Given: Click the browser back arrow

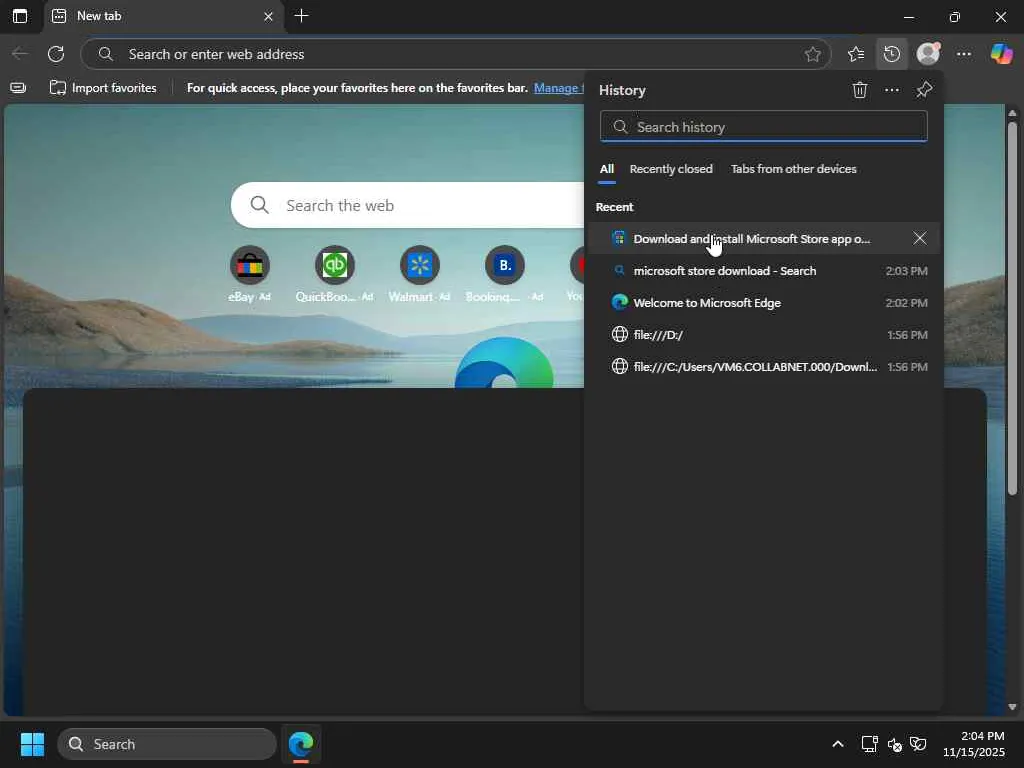Looking at the screenshot, I should (20, 54).
